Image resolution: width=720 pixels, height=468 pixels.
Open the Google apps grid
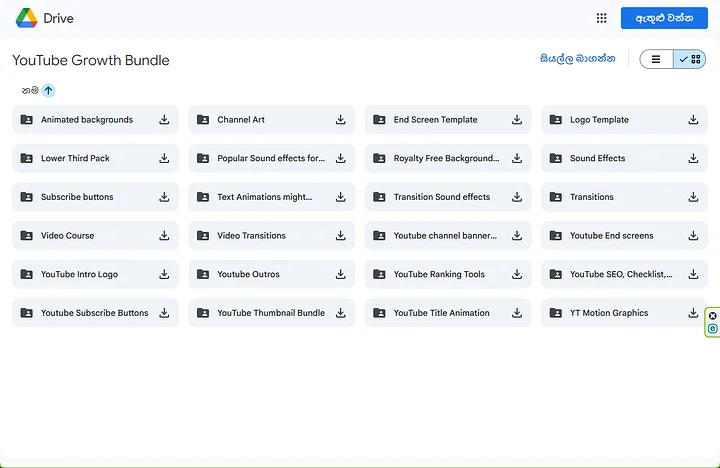602,18
